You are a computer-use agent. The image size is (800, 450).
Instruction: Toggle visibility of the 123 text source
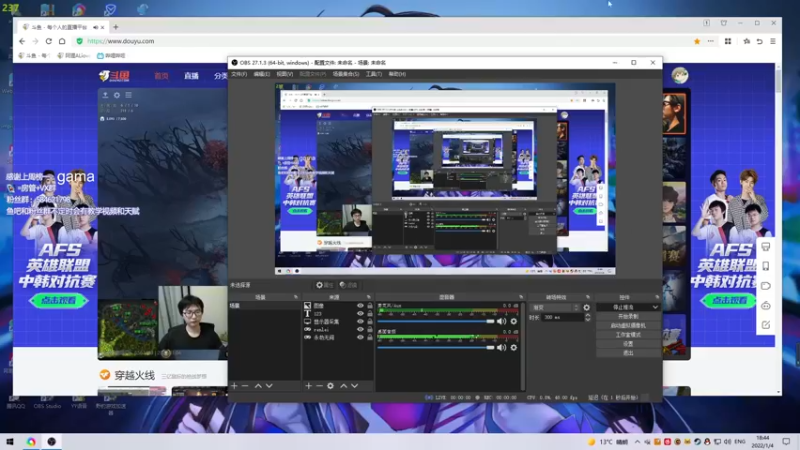pos(360,314)
